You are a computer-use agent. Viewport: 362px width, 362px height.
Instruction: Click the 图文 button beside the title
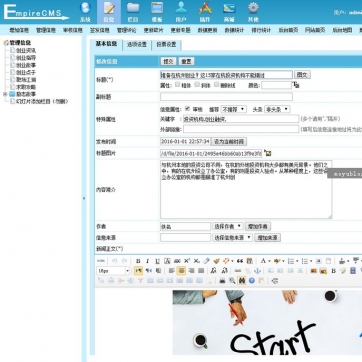tap(302, 75)
